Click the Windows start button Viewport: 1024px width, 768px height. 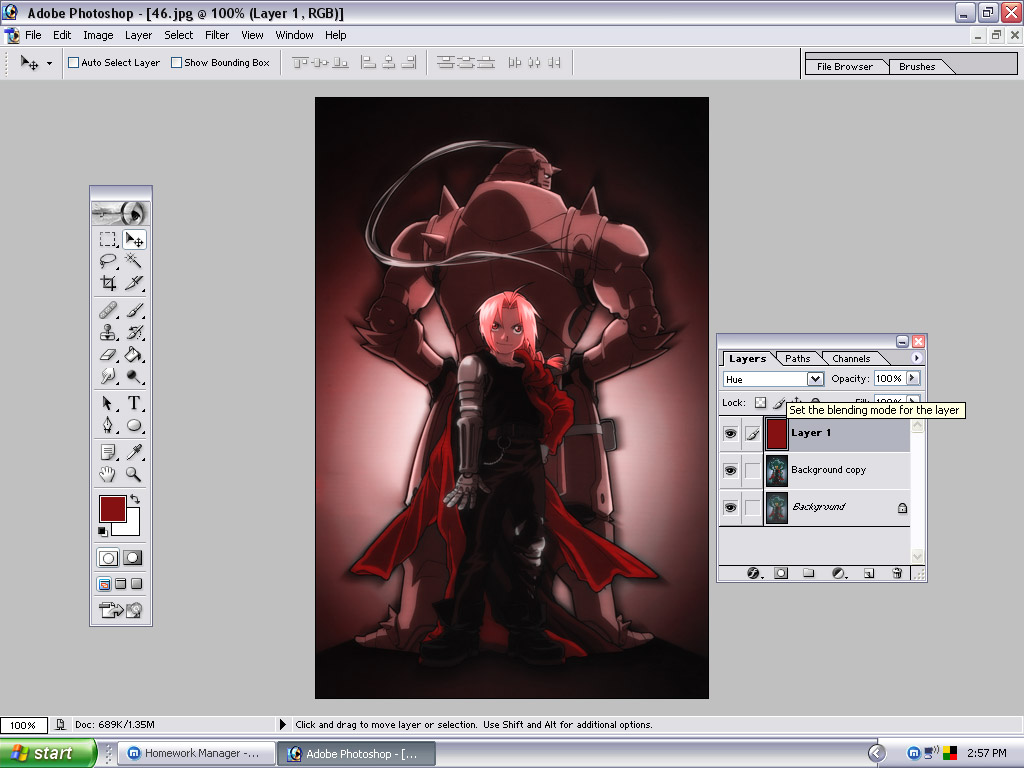[48, 753]
